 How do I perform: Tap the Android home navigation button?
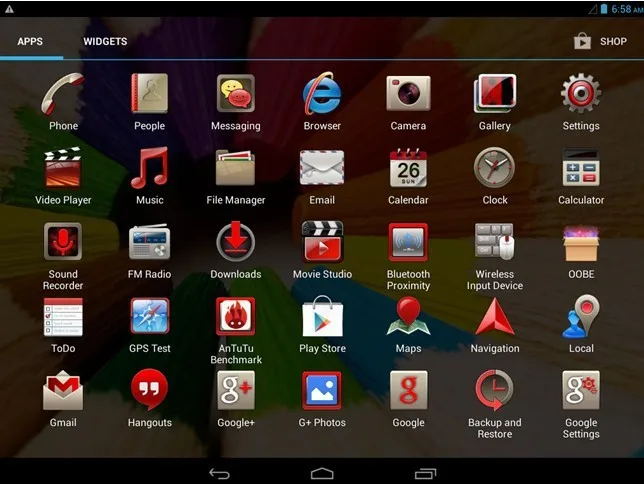tap(322, 474)
